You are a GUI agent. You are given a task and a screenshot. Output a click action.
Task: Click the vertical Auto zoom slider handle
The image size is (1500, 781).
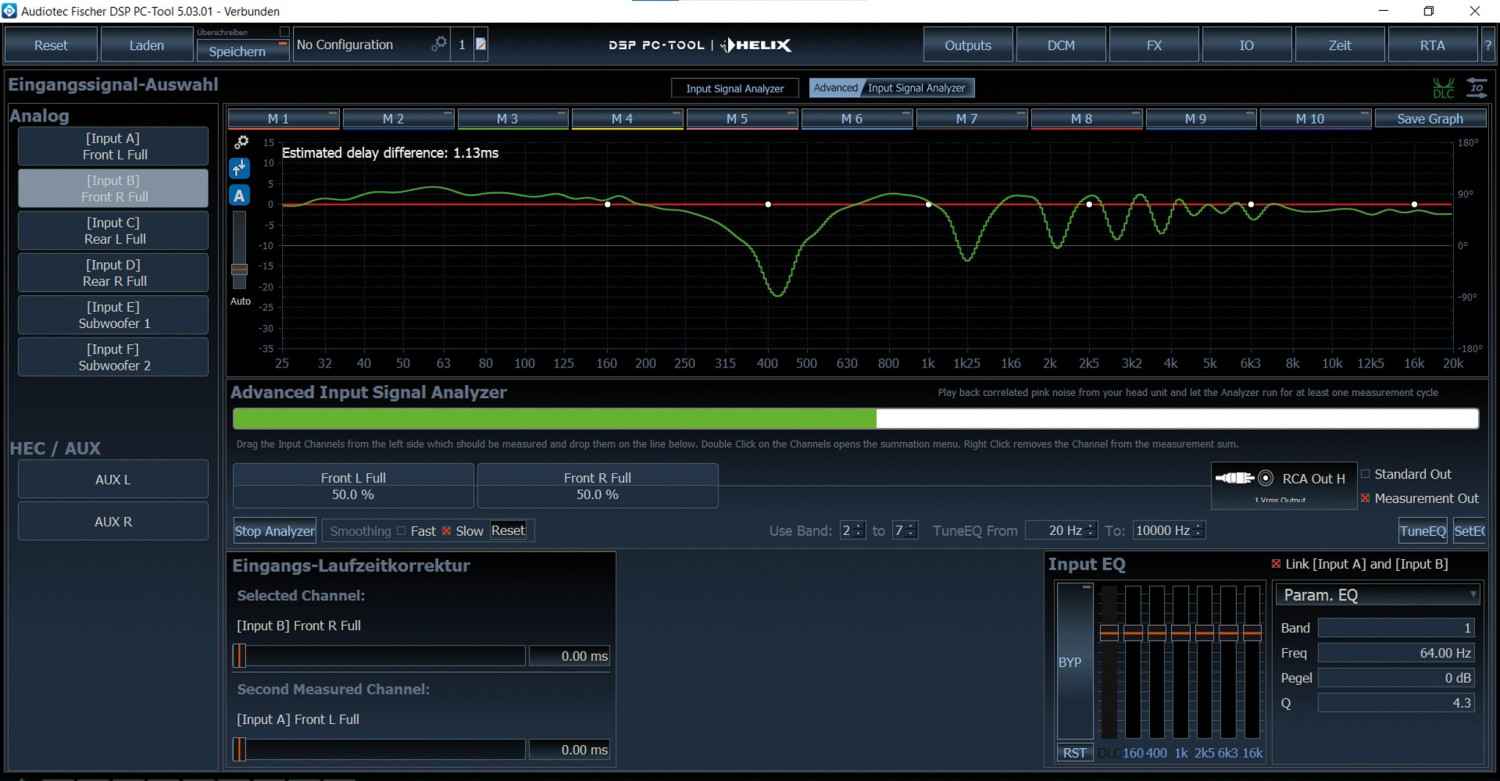point(239,269)
